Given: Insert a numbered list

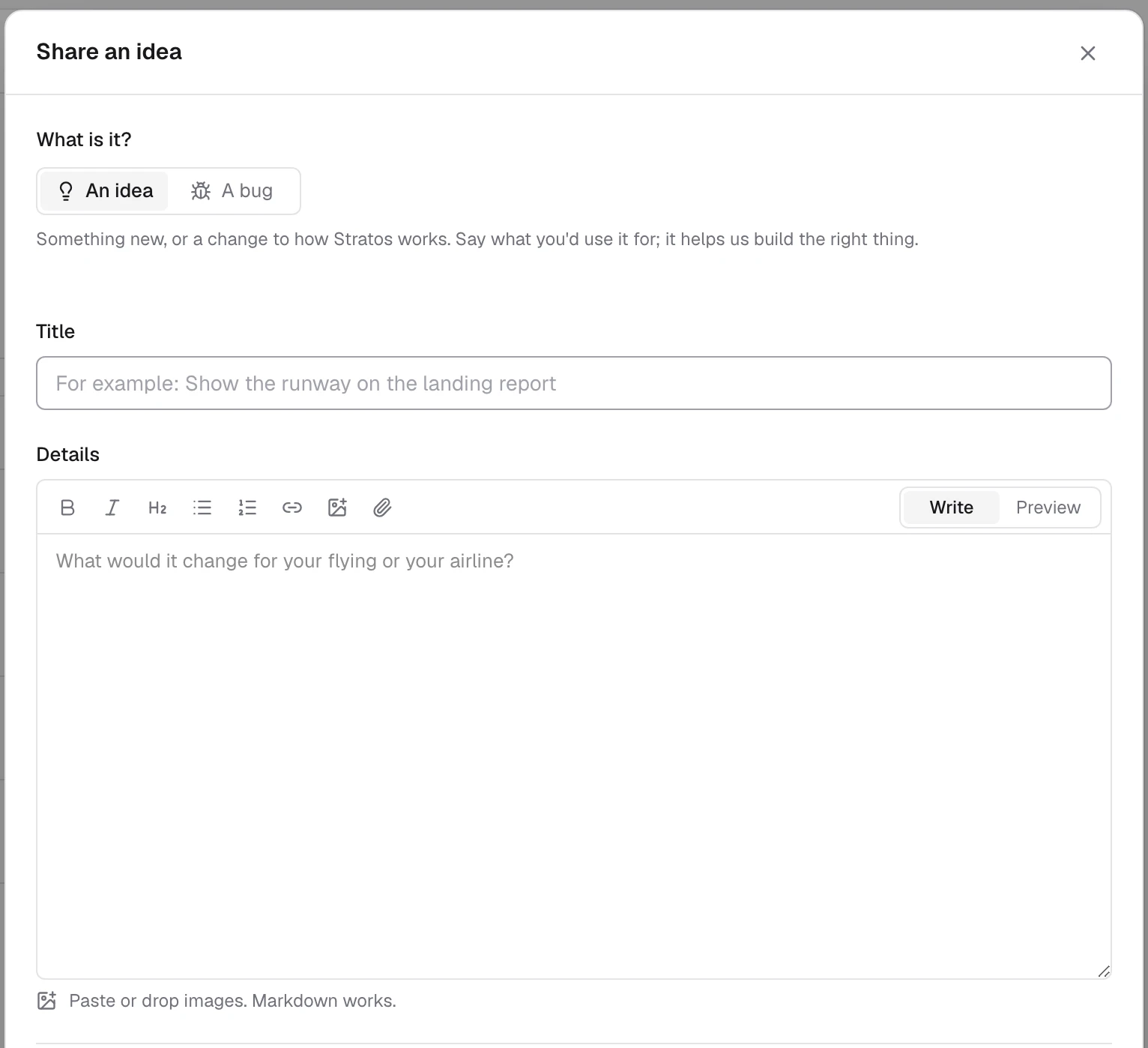Looking at the screenshot, I should point(247,508).
